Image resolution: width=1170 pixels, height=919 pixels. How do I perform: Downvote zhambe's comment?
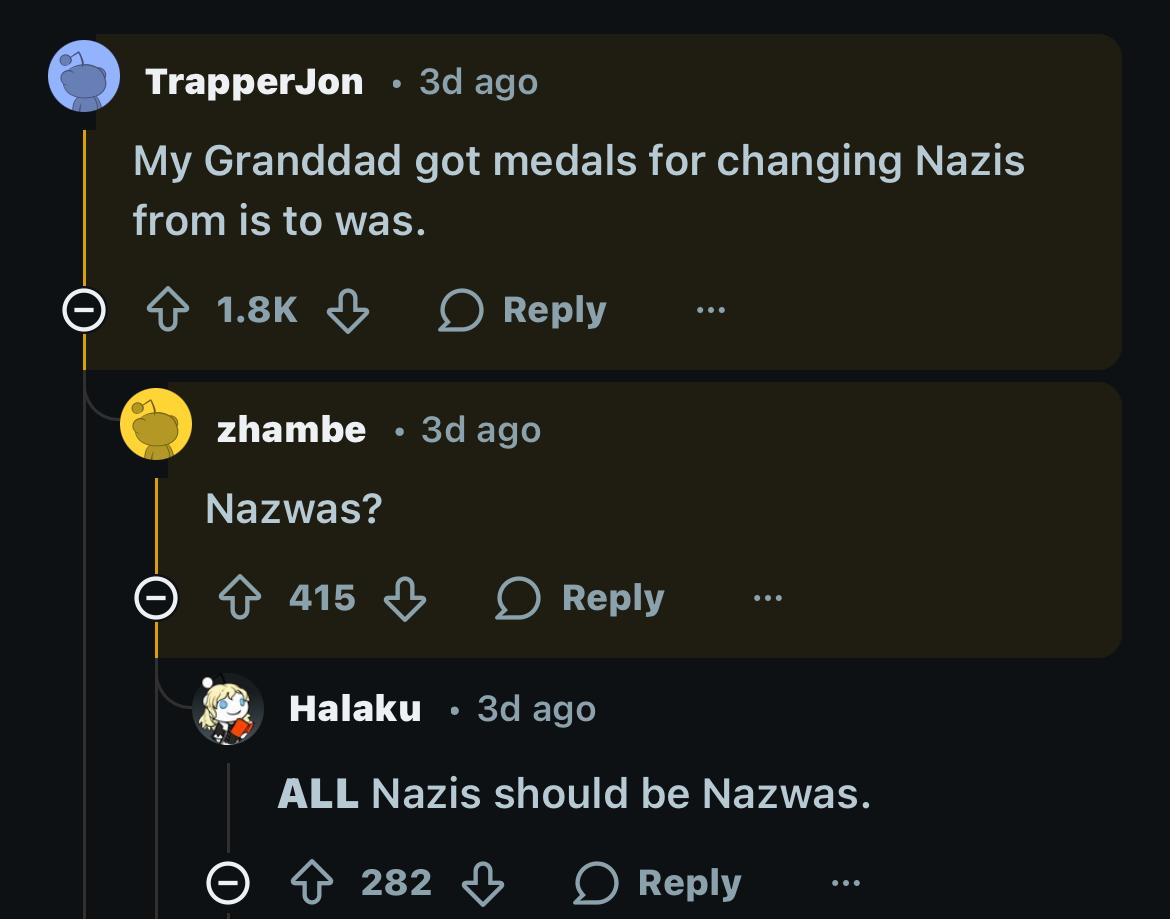tap(406, 598)
